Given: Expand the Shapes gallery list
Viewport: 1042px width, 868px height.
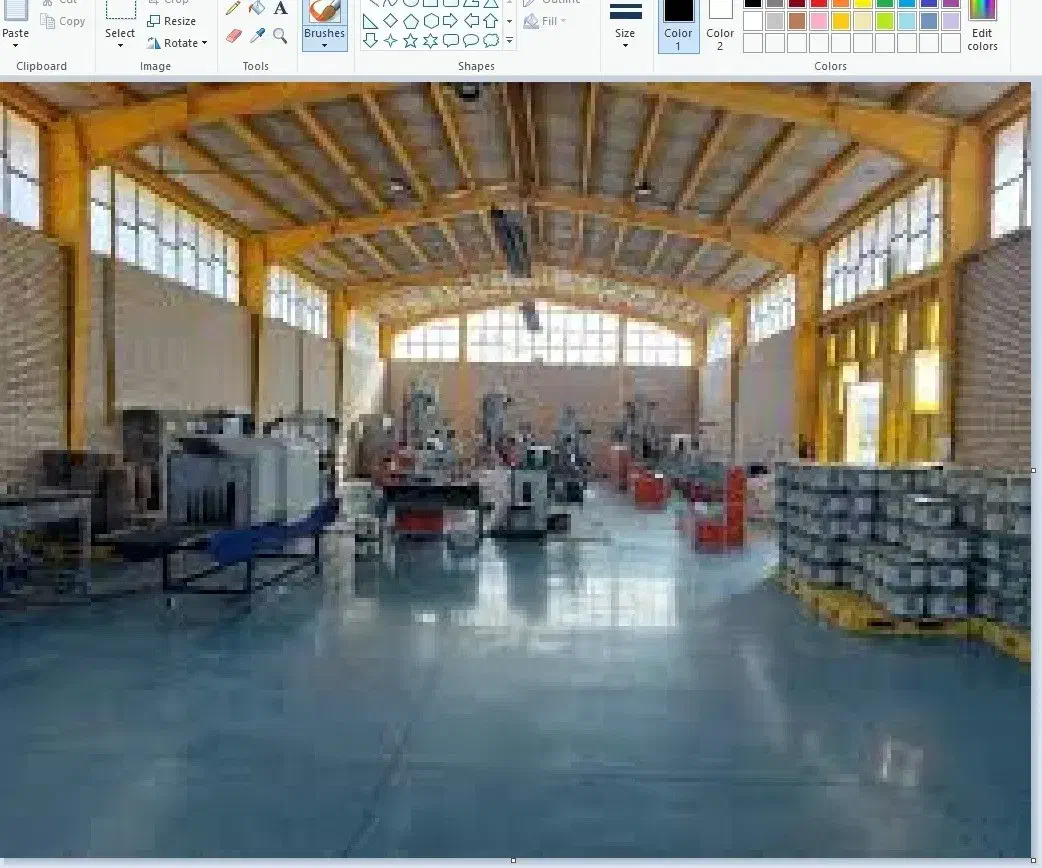Looking at the screenshot, I should pyautogui.click(x=509, y=41).
